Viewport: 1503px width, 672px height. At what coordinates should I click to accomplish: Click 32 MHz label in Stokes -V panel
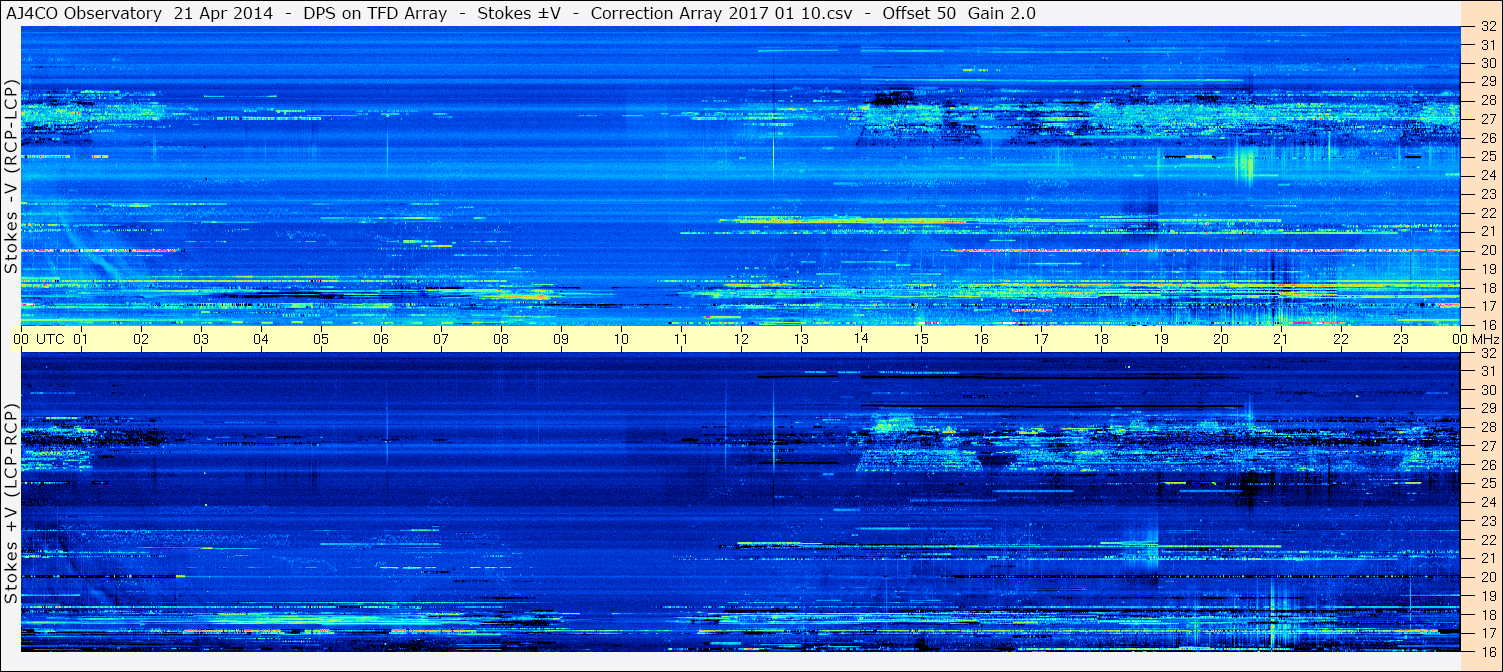click(1487, 27)
